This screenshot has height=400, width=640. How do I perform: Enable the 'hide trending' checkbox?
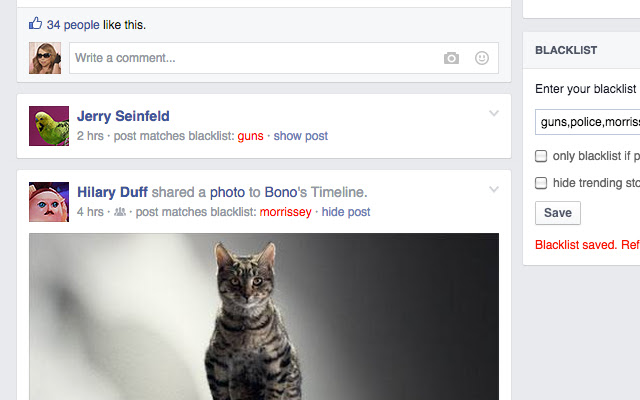[541, 183]
